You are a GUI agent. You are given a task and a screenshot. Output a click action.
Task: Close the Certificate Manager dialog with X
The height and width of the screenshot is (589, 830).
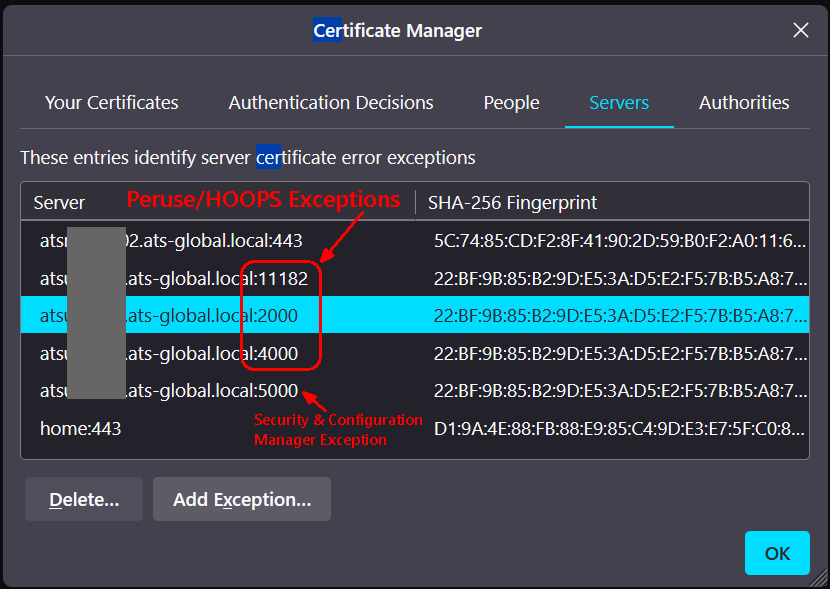point(800,30)
